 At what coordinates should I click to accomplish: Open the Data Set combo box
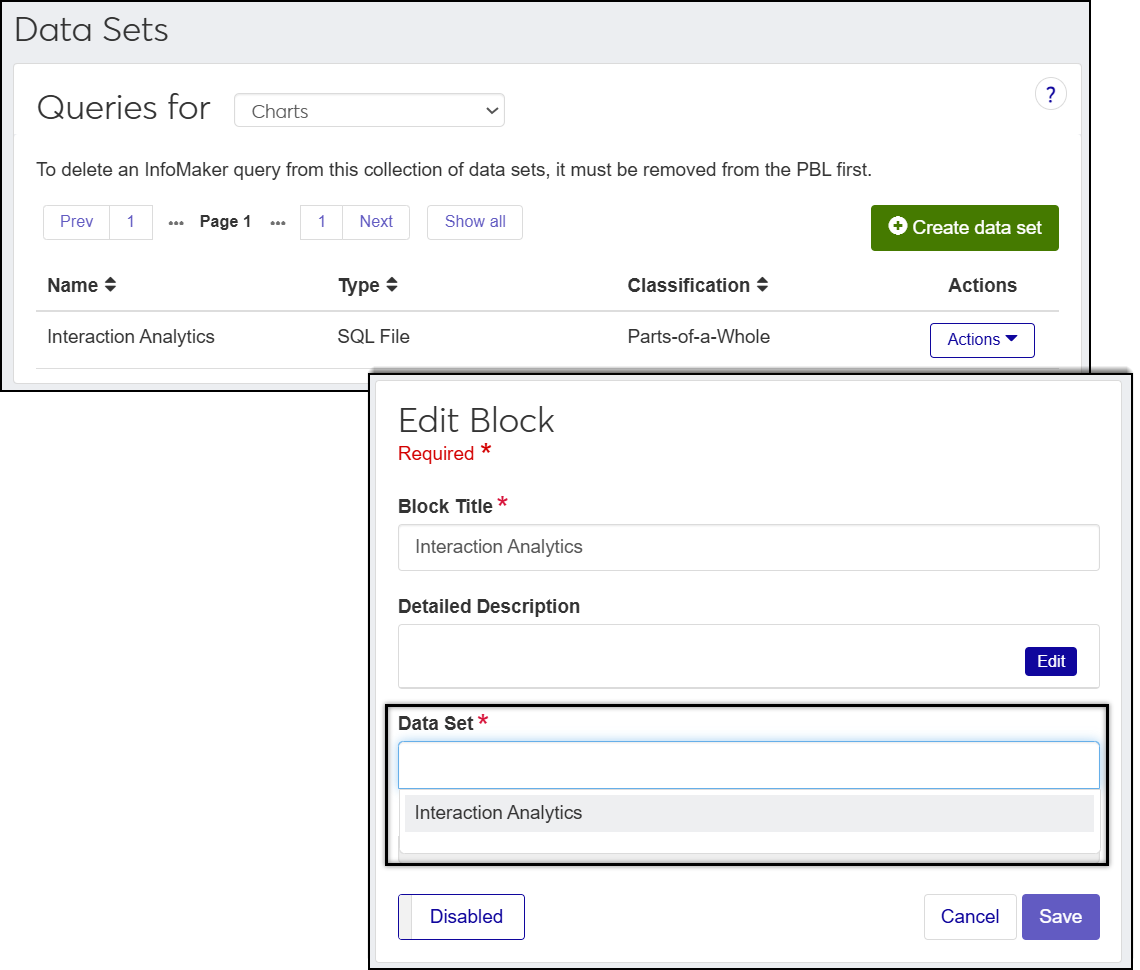tap(748, 765)
